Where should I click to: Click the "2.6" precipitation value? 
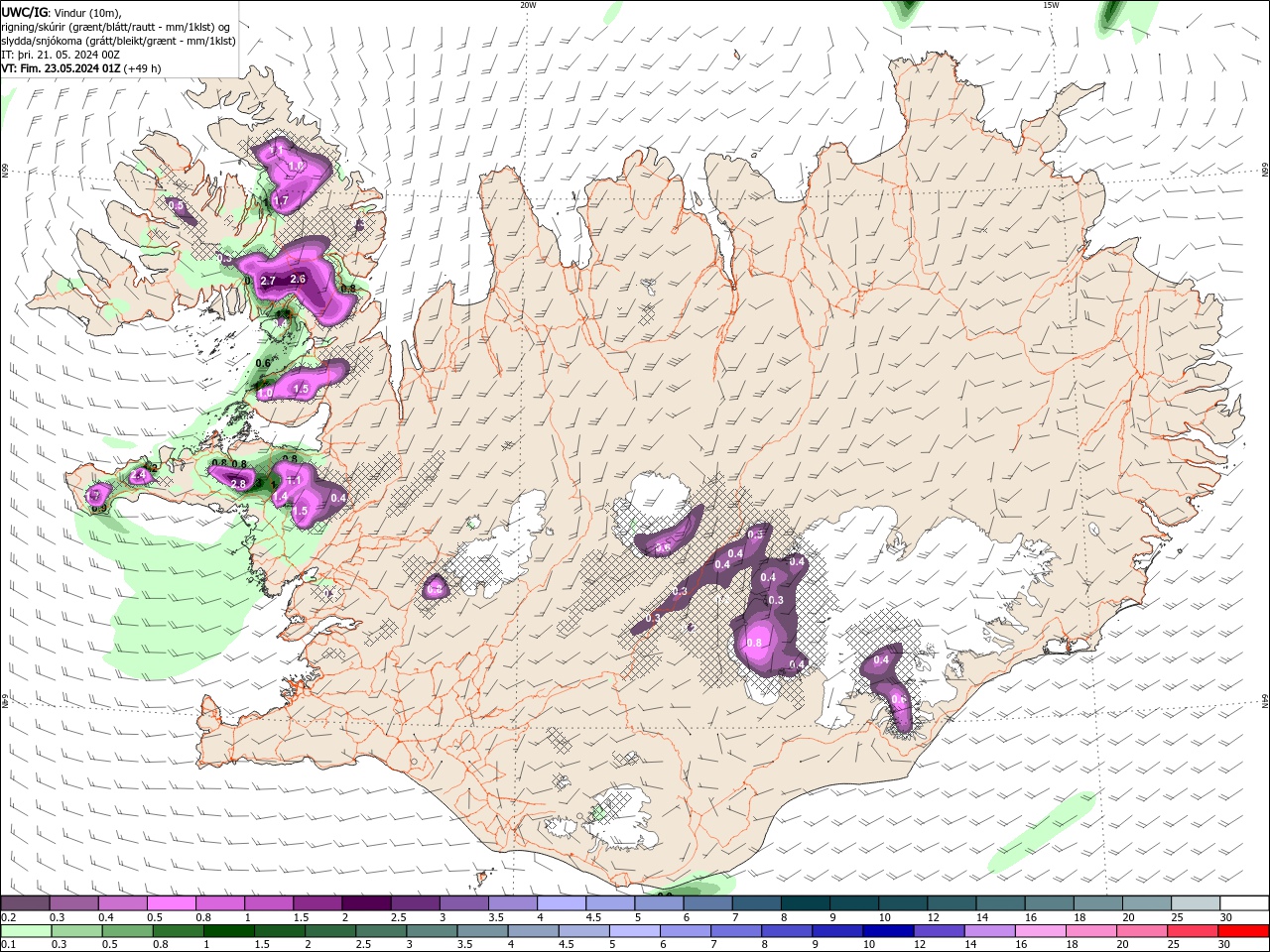click(x=298, y=280)
